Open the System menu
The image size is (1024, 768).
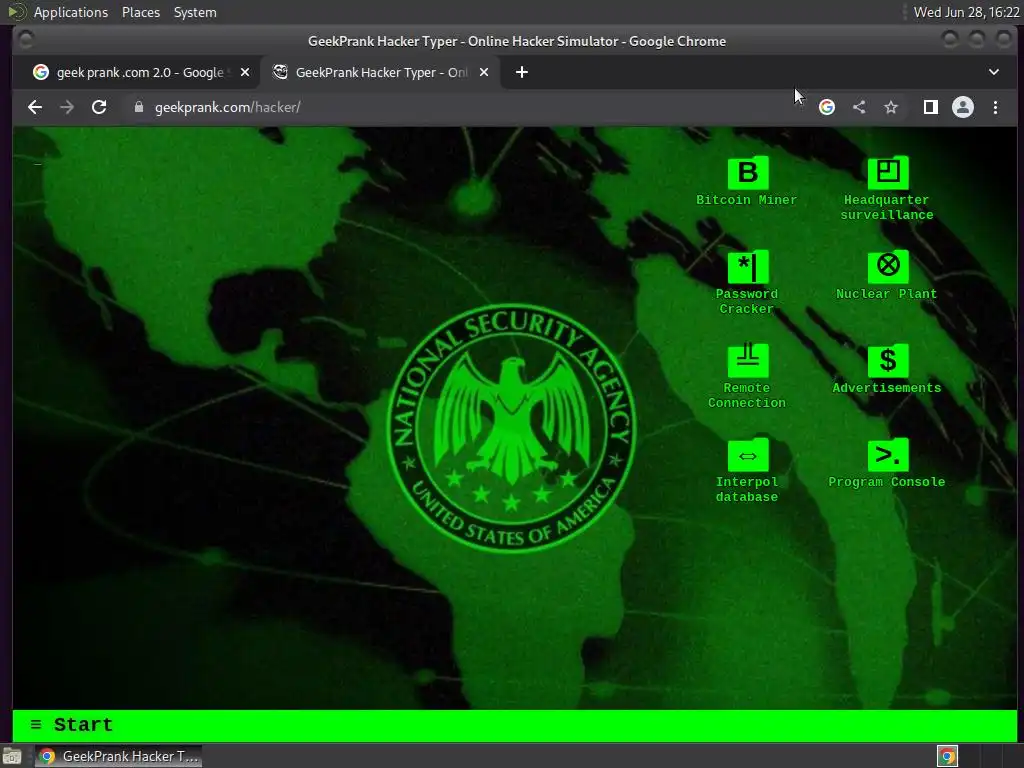pyautogui.click(x=195, y=12)
